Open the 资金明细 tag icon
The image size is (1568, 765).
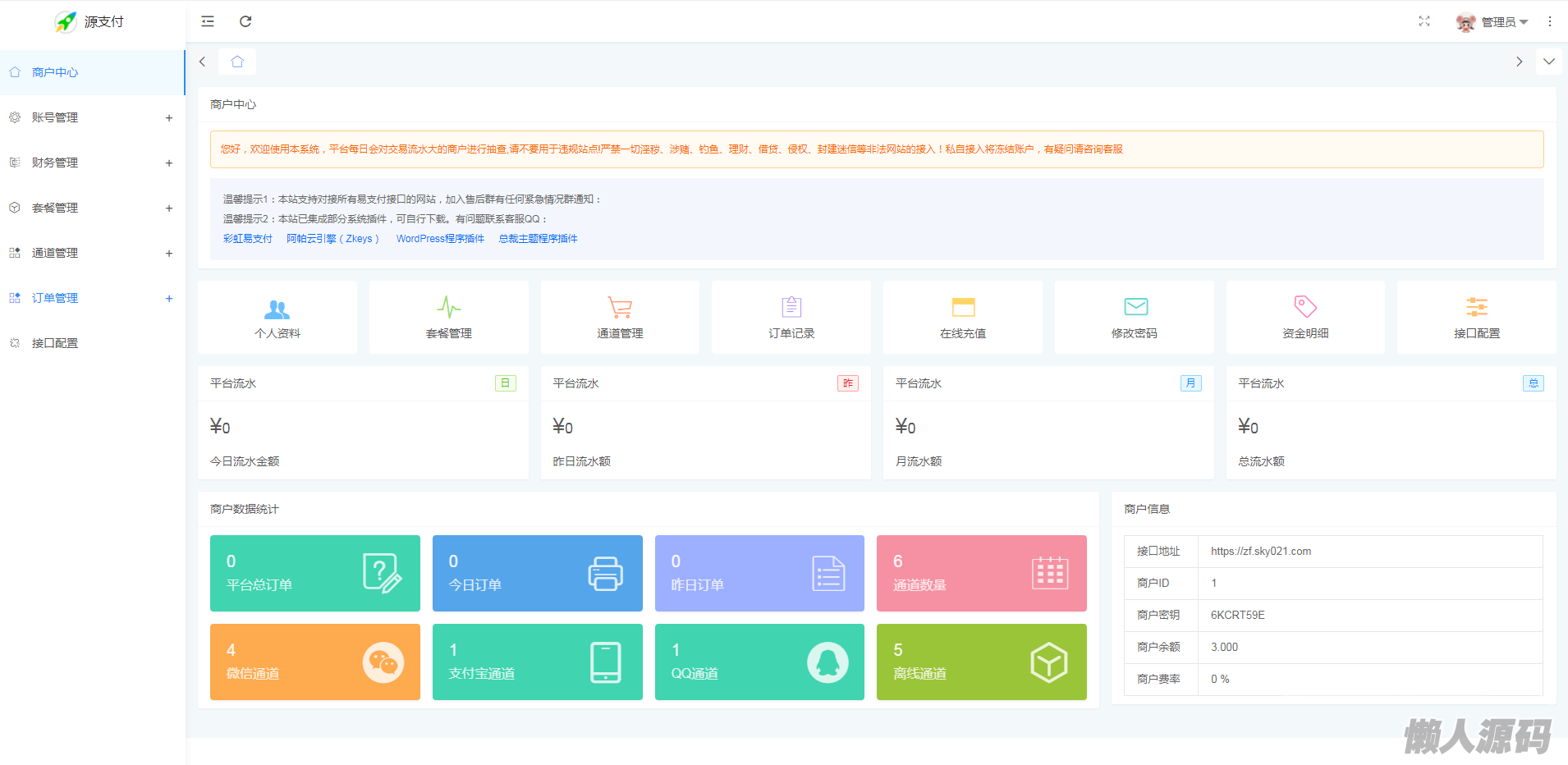click(x=1305, y=307)
